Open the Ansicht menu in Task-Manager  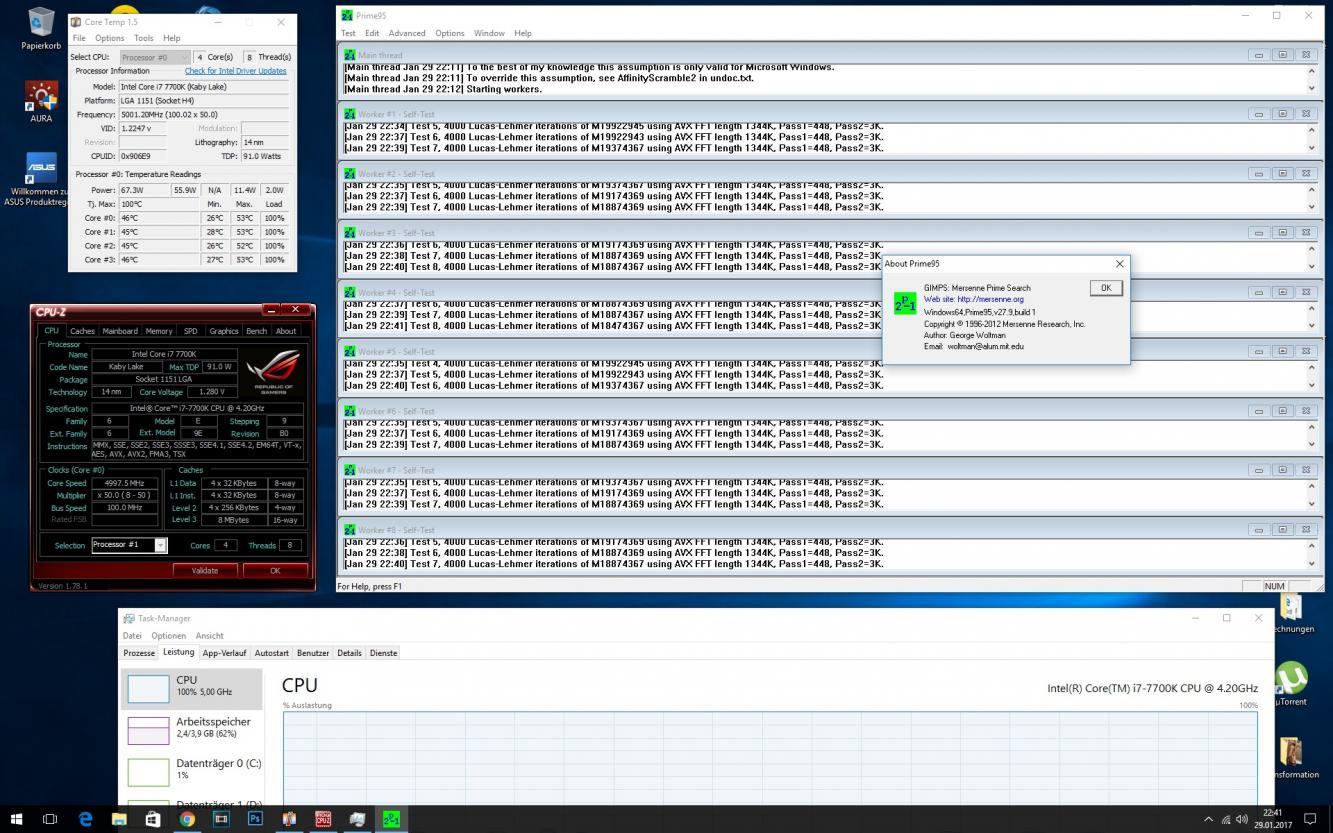[210, 635]
